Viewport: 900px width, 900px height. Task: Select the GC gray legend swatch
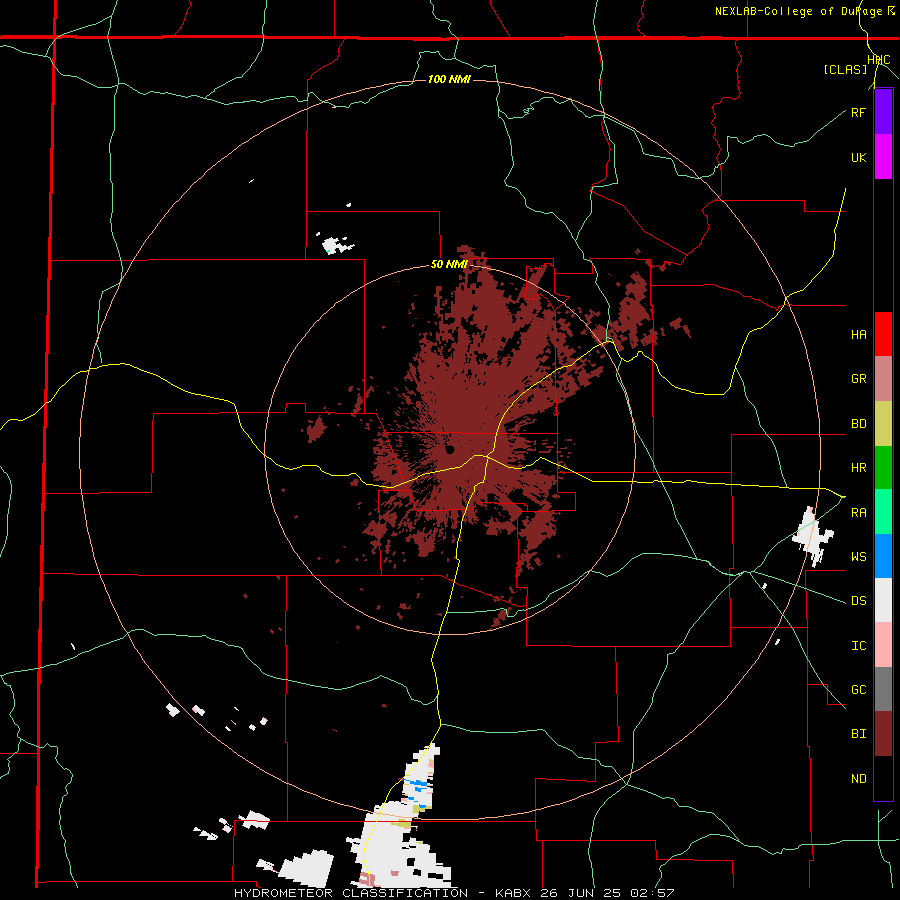tap(883, 689)
